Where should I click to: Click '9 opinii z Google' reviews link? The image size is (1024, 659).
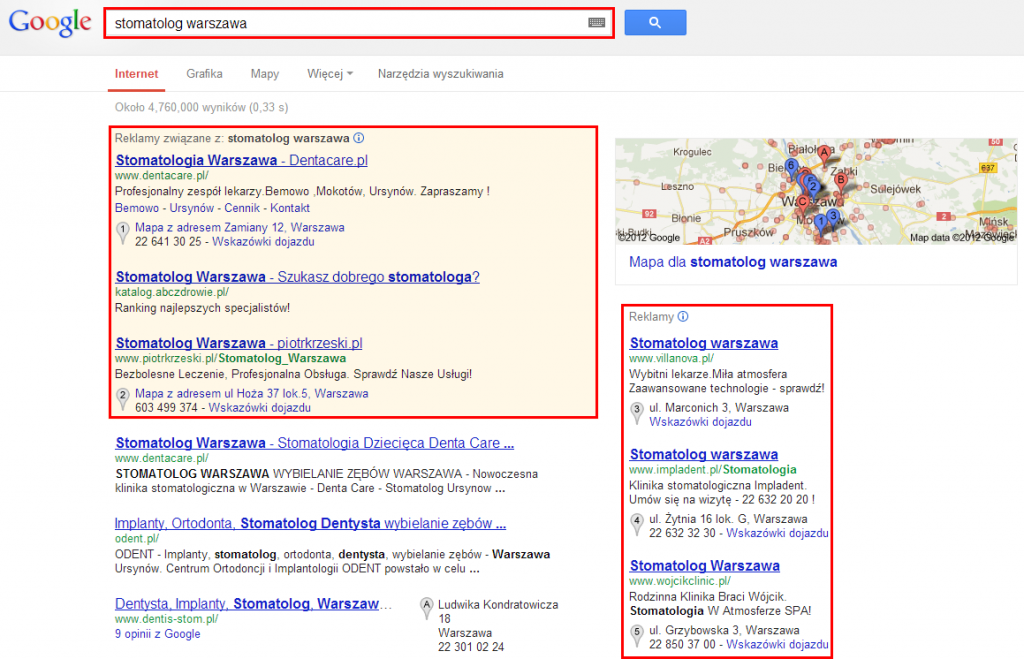(x=157, y=634)
